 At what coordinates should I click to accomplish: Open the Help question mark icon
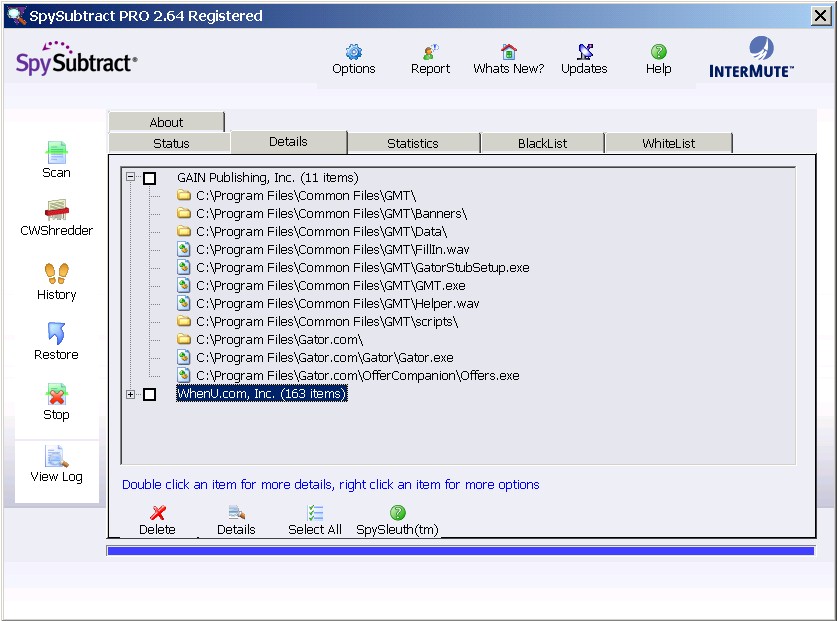658,52
